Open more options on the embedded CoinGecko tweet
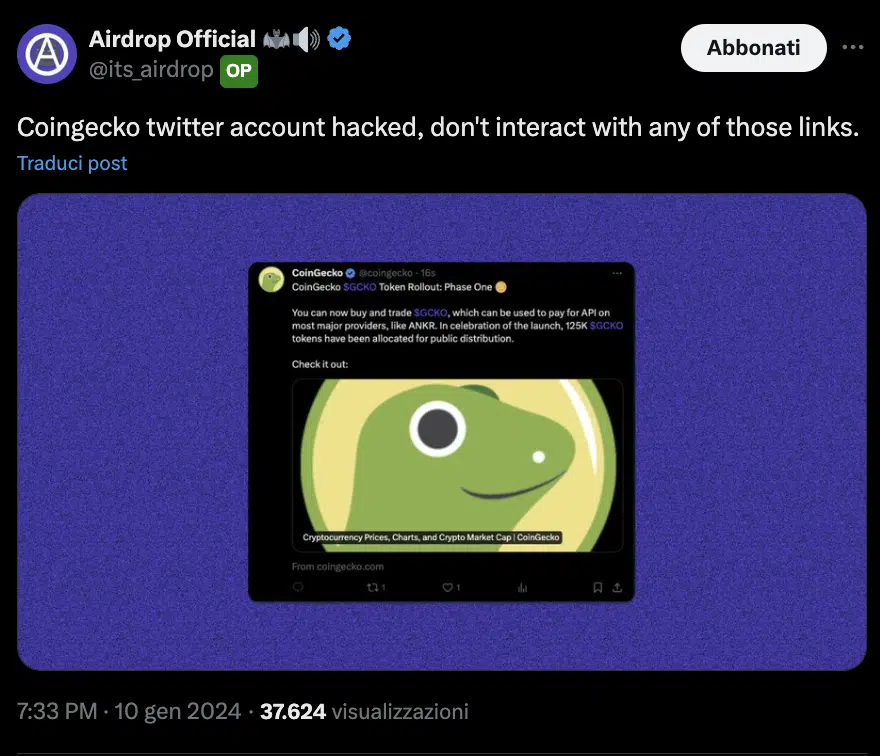Screen dimensions: 880x756 (x=616, y=272)
